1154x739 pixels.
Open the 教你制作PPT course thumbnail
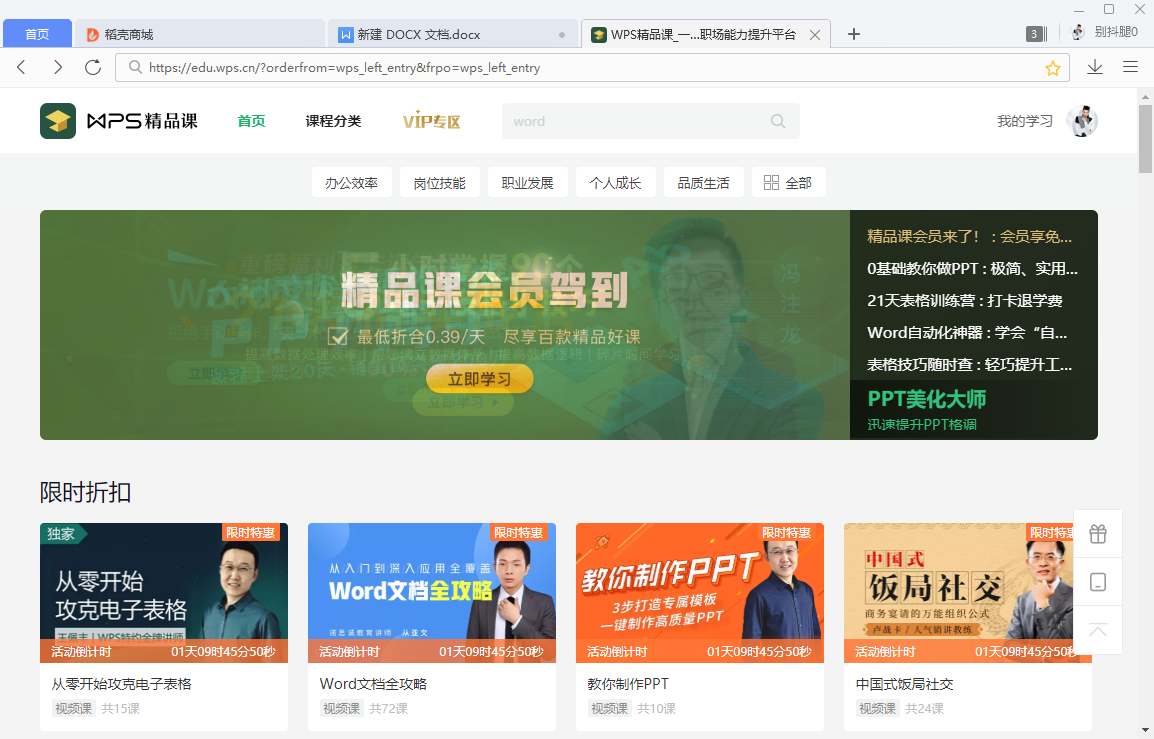point(700,593)
